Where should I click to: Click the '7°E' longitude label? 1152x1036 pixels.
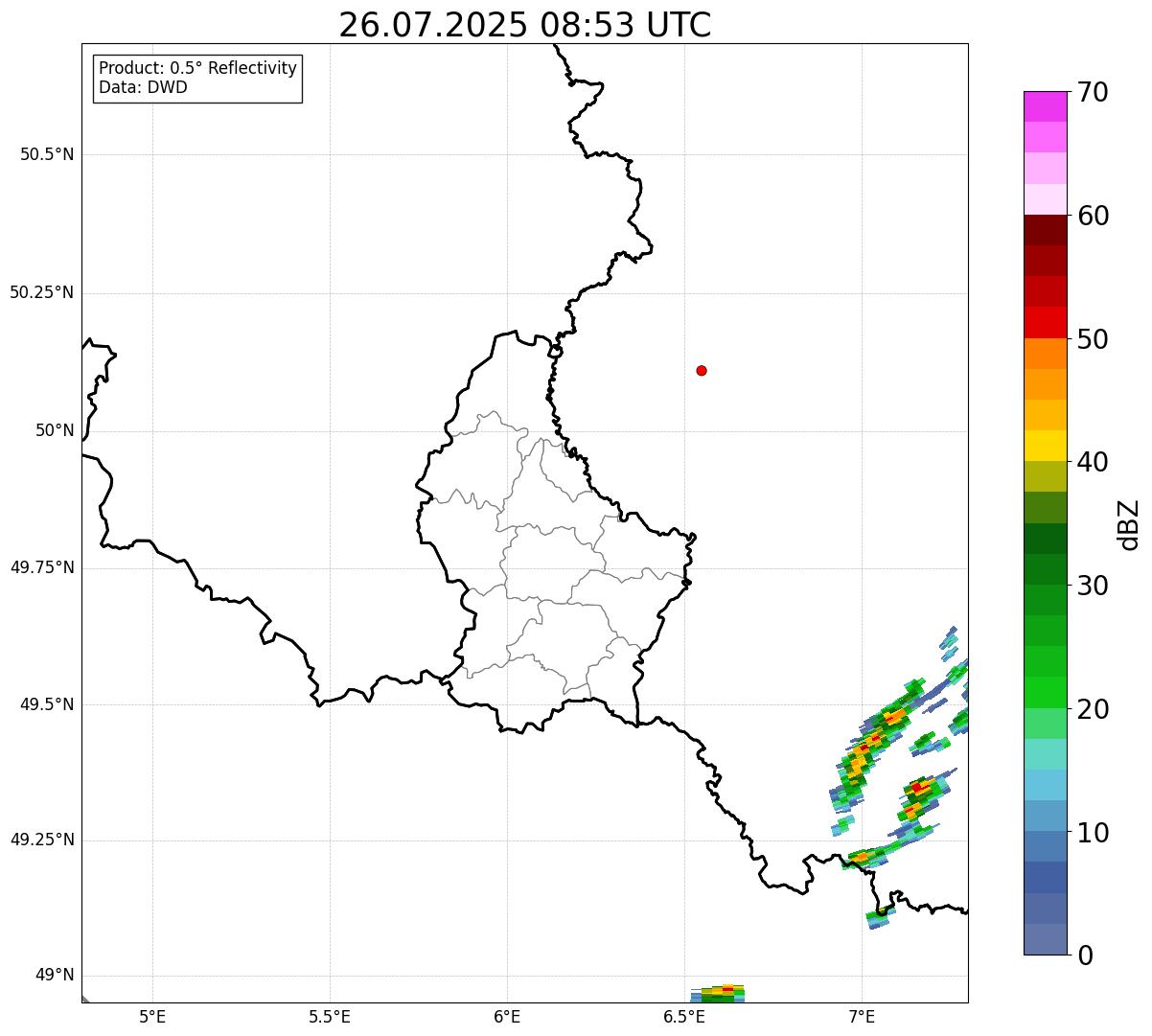pos(862,1016)
